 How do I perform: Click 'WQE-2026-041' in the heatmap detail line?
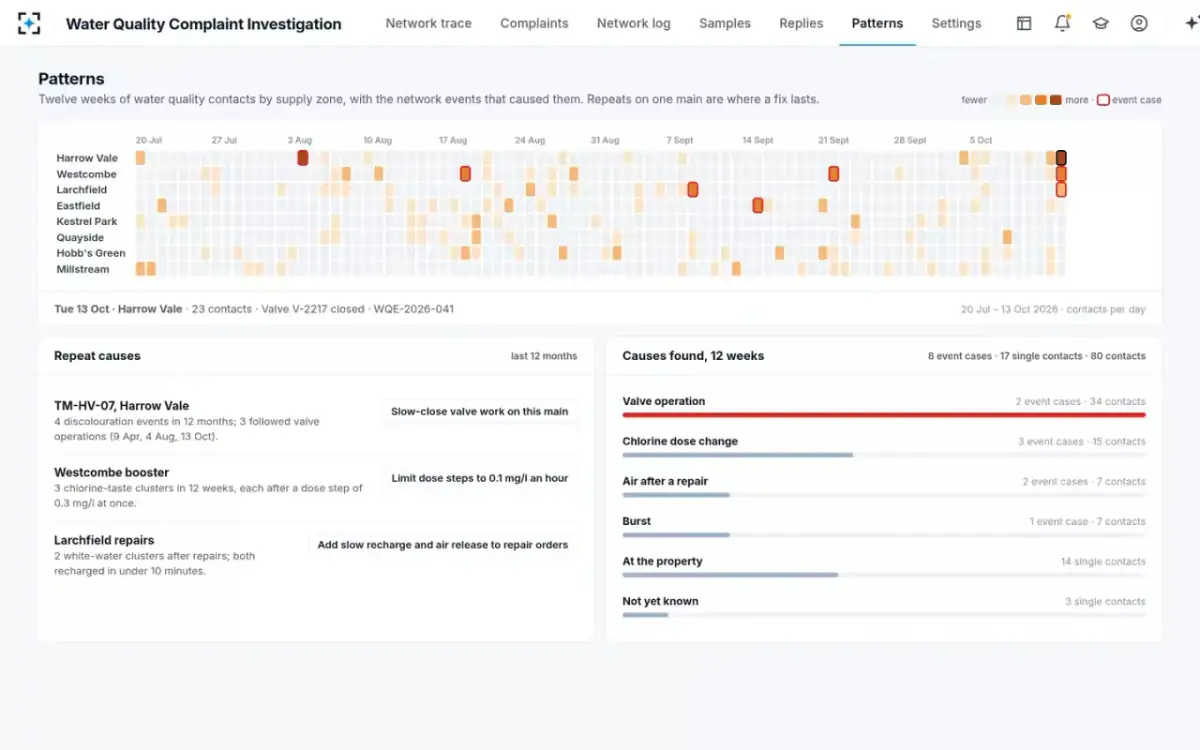(413, 309)
